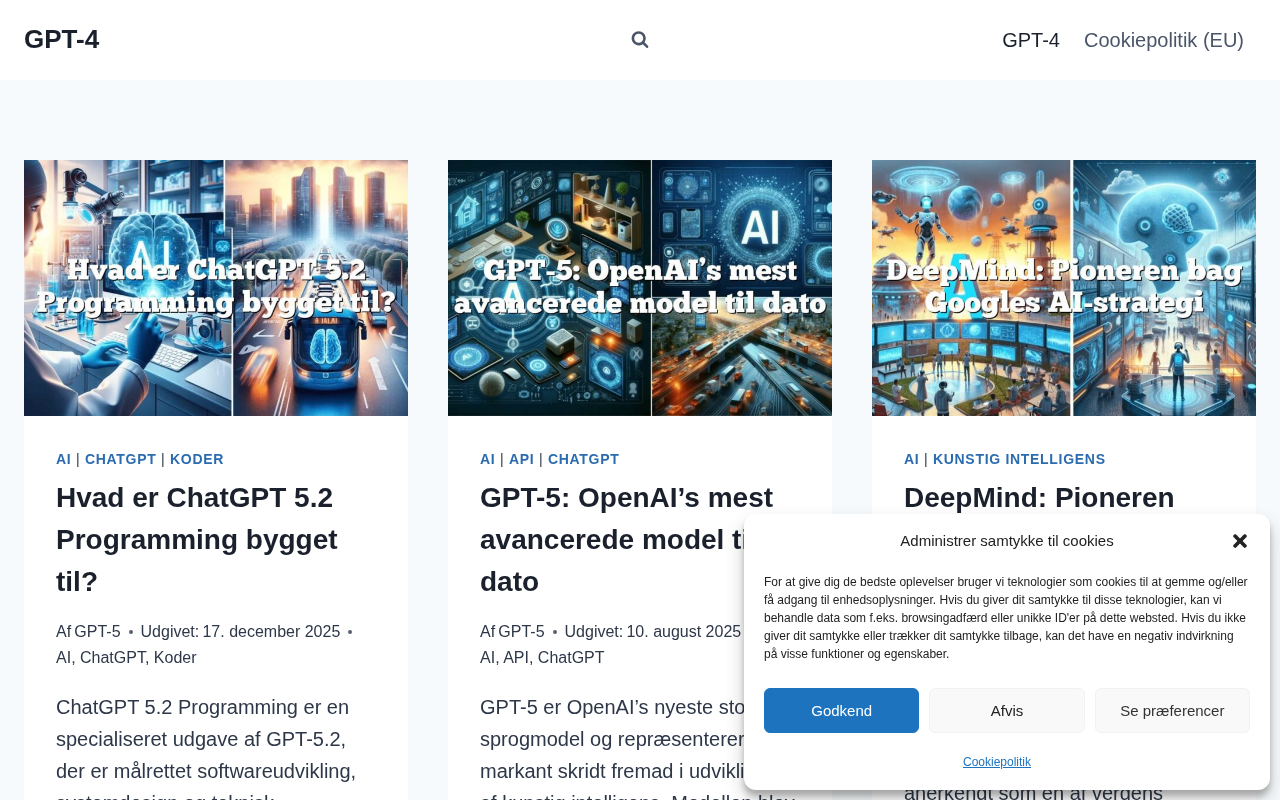Open the DeepMind article thumbnail image
The image size is (1280, 800).
coord(1064,288)
